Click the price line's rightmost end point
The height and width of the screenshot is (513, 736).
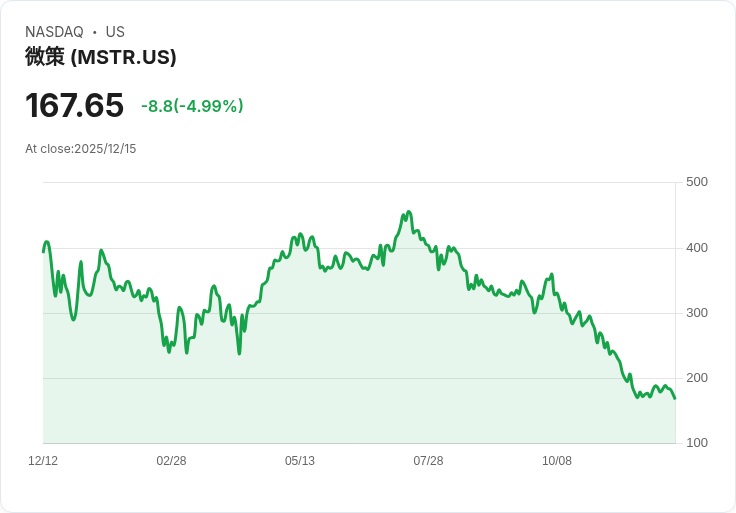click(x=675, y=399)
